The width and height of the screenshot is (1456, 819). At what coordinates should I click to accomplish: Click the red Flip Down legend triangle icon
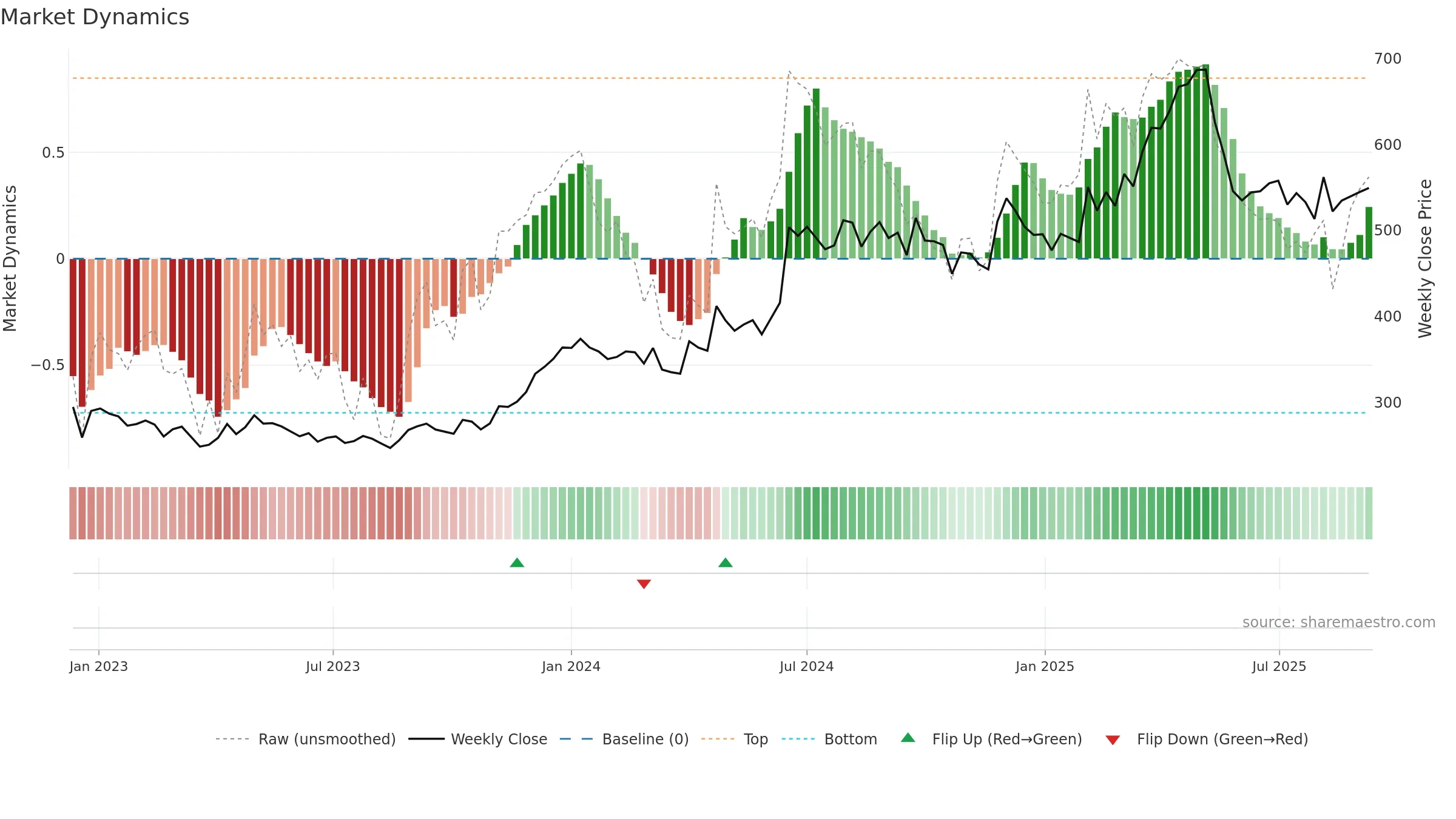coord(1113,740)
